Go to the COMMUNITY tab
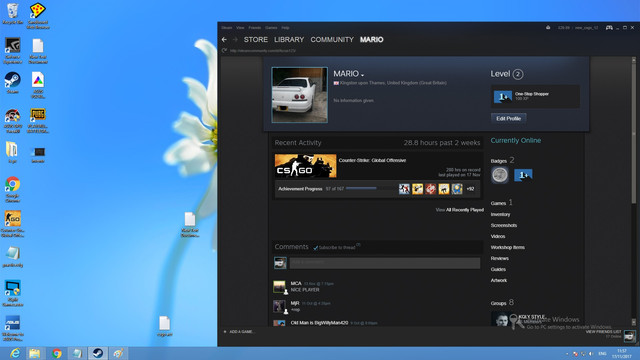The height and width of the screenshot is (360, 640). click(x=332, y=40)
